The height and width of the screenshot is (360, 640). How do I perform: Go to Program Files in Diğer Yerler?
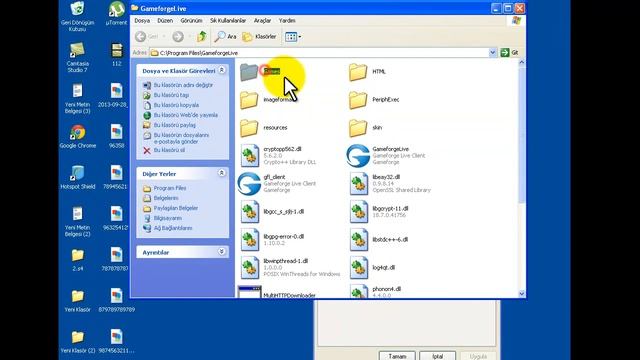click(x=170, y=188)
